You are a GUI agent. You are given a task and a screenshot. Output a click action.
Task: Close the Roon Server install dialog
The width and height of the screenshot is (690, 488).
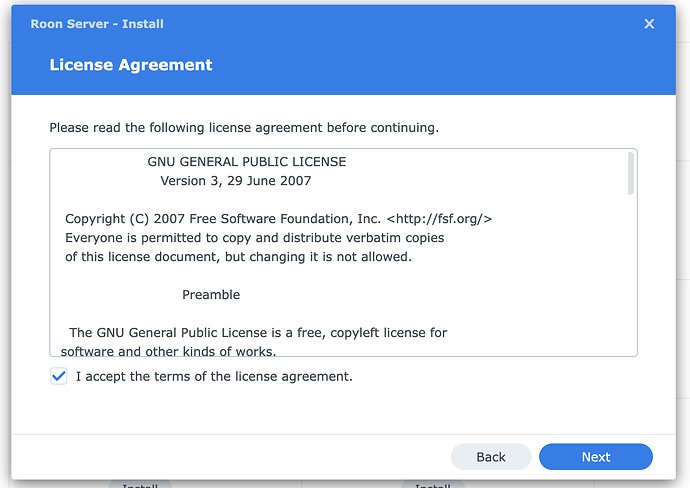pyautogui.click(x=649, y=24)
